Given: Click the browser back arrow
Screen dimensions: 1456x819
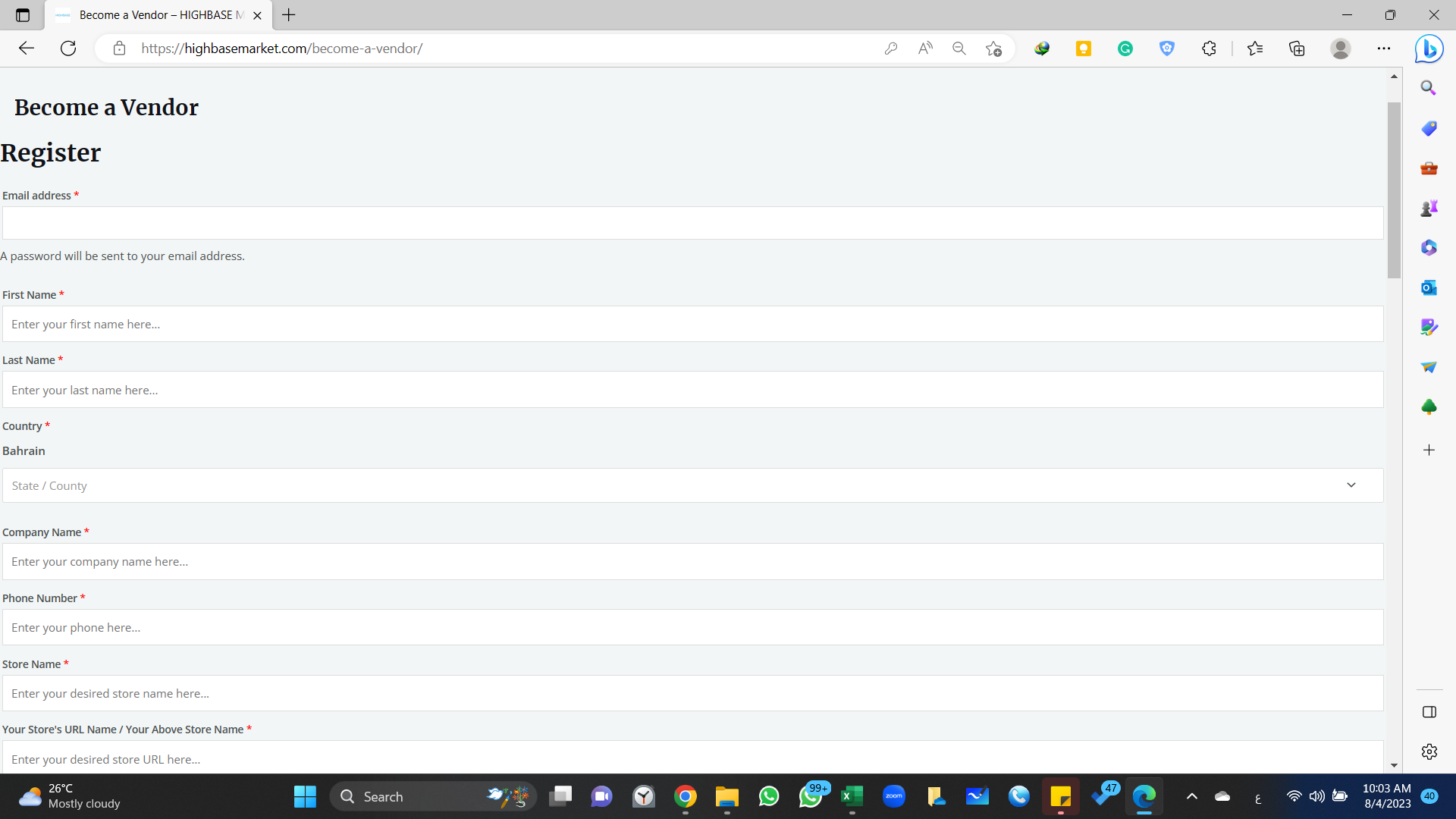Looking at the screenshot, I should point(27,49).
